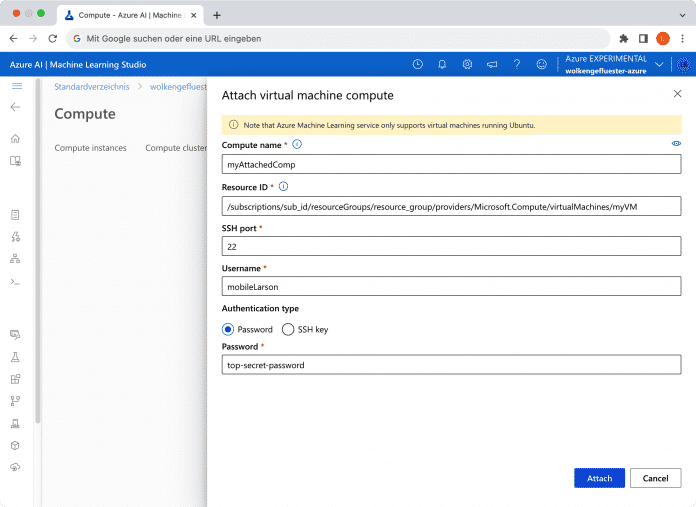Switch to the Compute instances tab
The width and height of the screenshot is (696, 507).
pyautogui.click(x=90, y=148)
